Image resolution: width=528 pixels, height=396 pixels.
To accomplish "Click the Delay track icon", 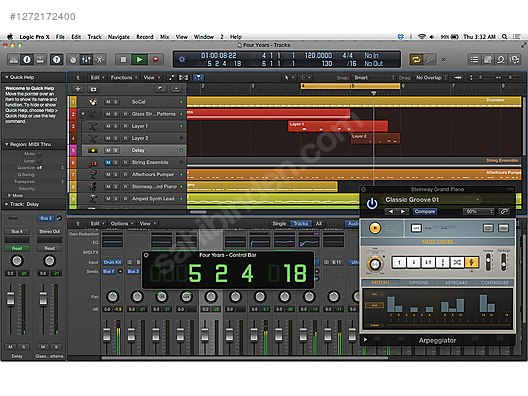I will click(93, 150).
